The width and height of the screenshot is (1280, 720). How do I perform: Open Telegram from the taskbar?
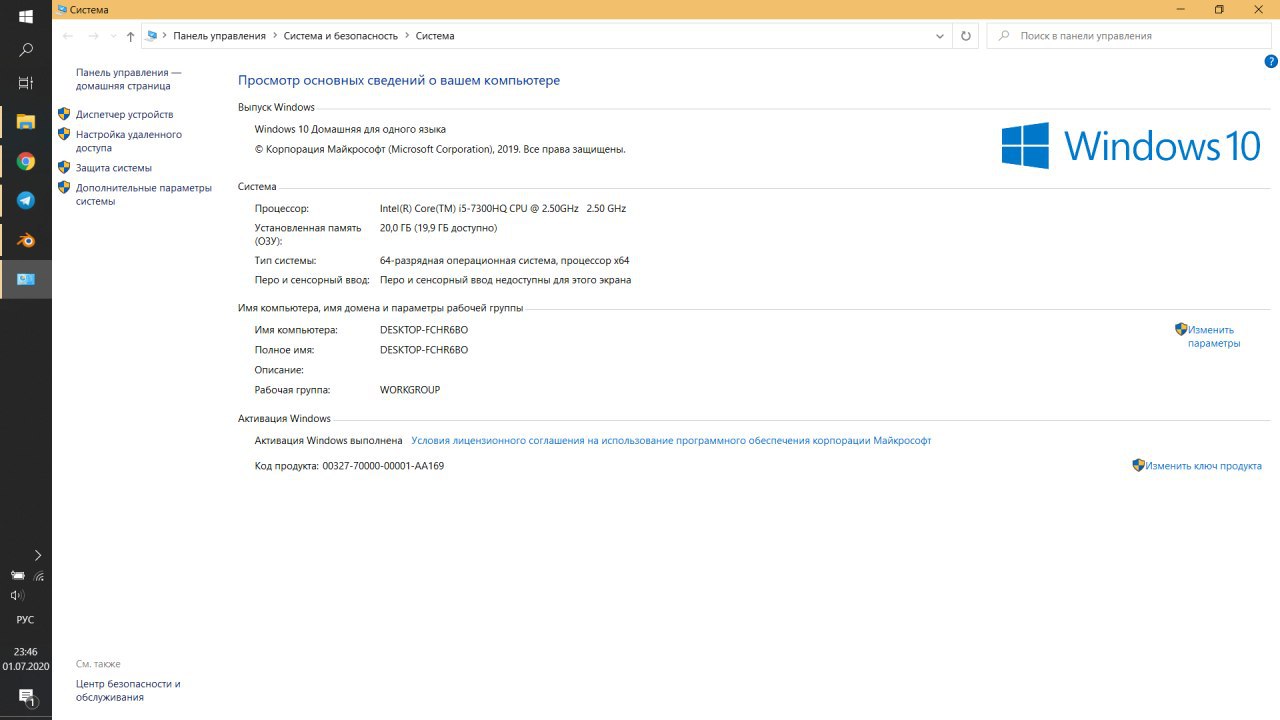tap(26, 201)
